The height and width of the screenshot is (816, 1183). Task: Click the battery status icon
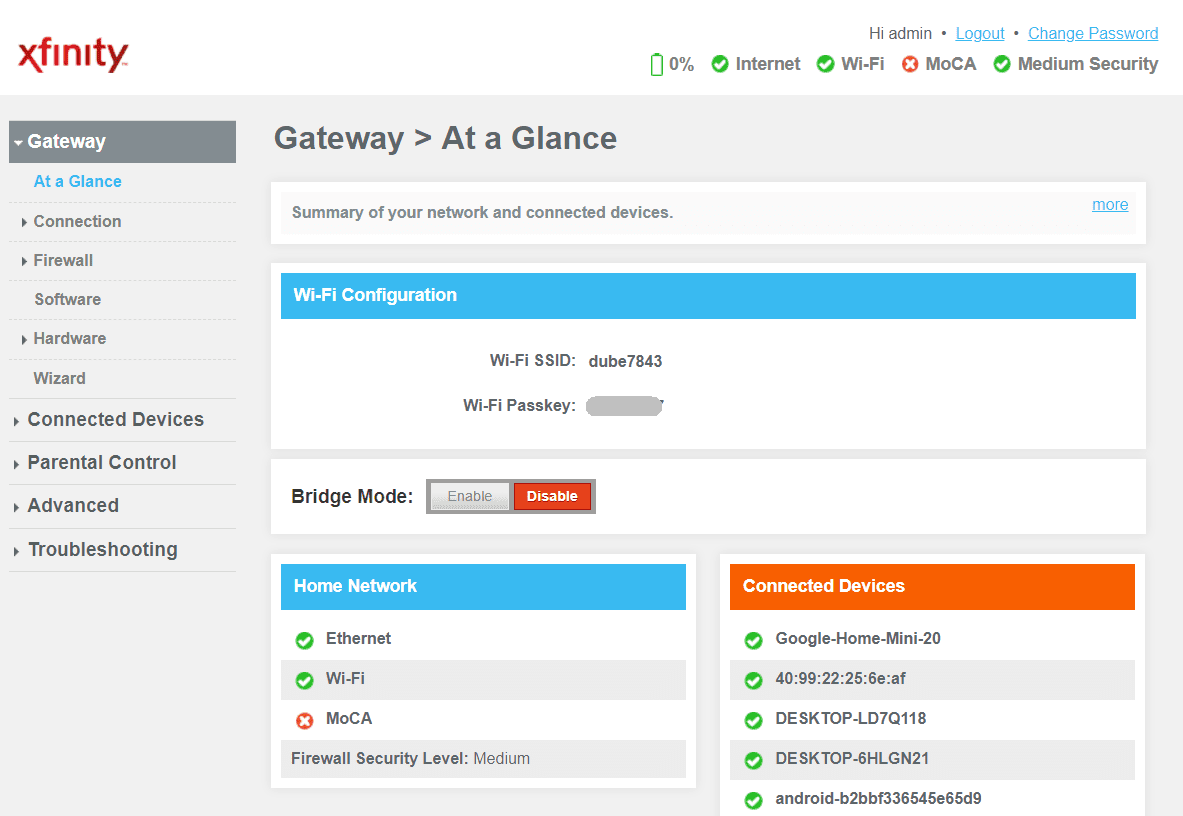pos(657,65)
